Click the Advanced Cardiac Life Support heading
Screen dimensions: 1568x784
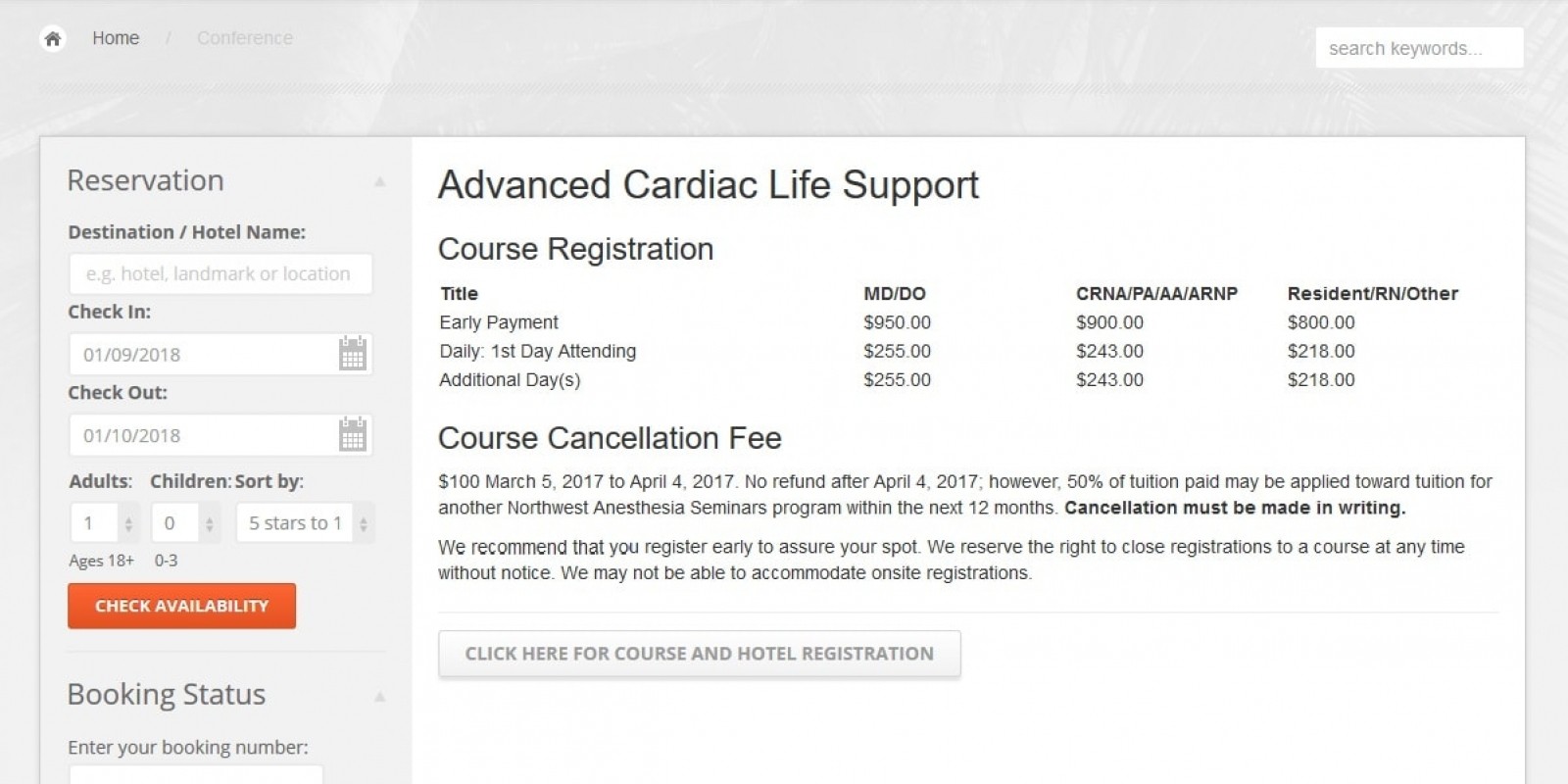(x=708, y=185)
